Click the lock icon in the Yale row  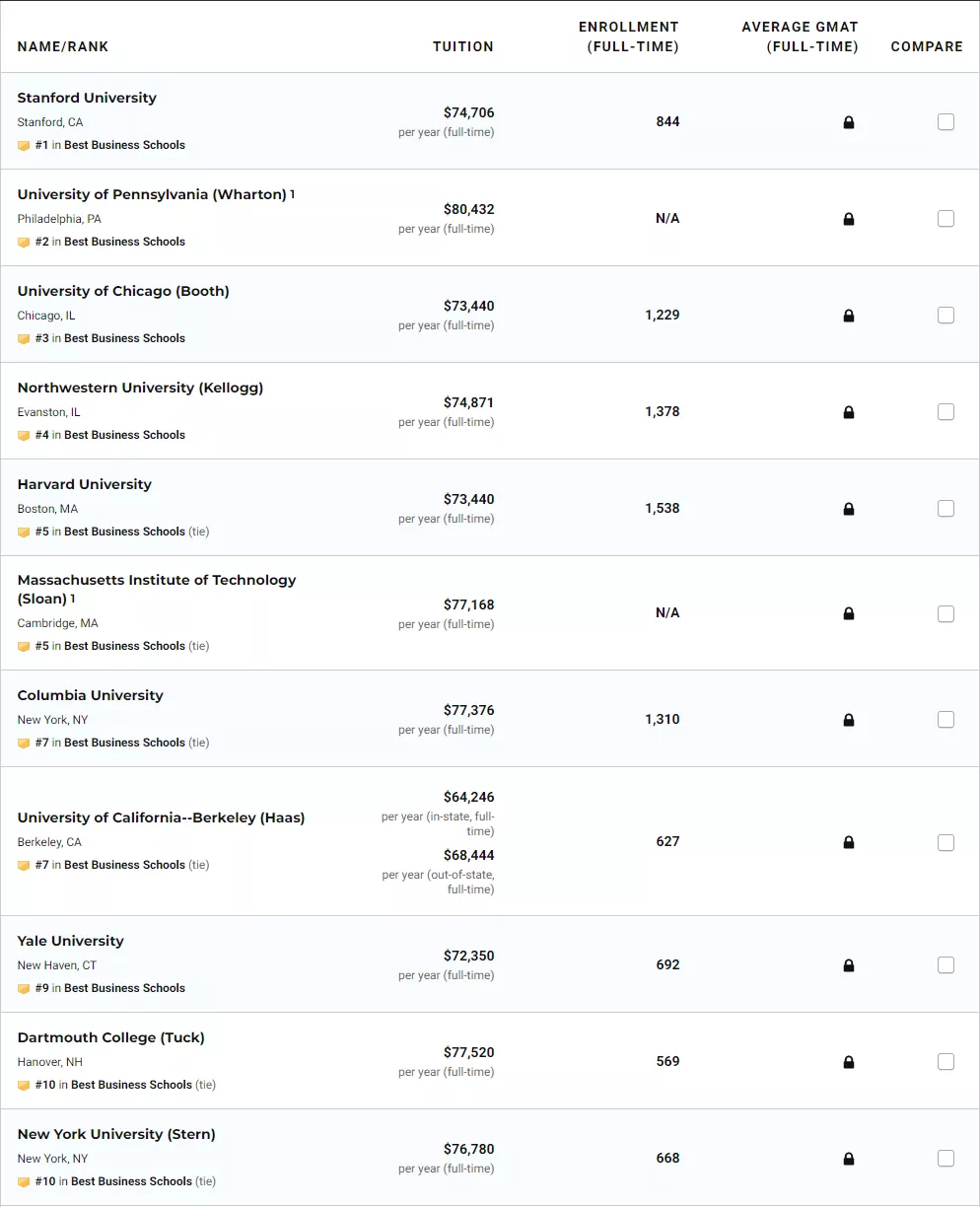tap(848, 965)
